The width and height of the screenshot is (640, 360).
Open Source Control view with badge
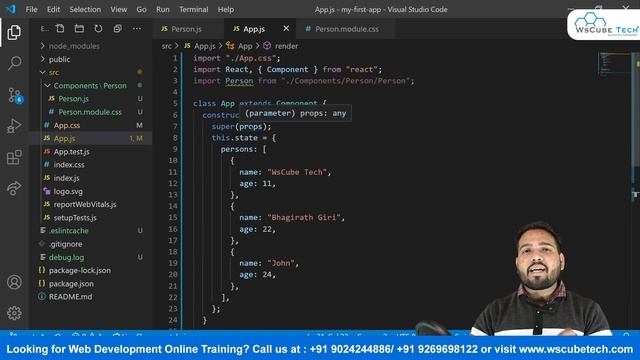[15, 95]
